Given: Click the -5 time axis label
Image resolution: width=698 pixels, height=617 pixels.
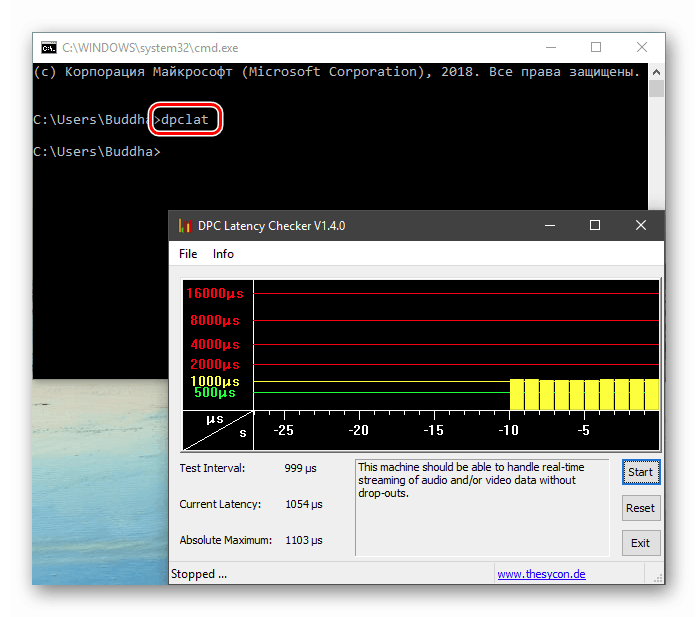Looking at the screenshot, I should coord(584,430).
